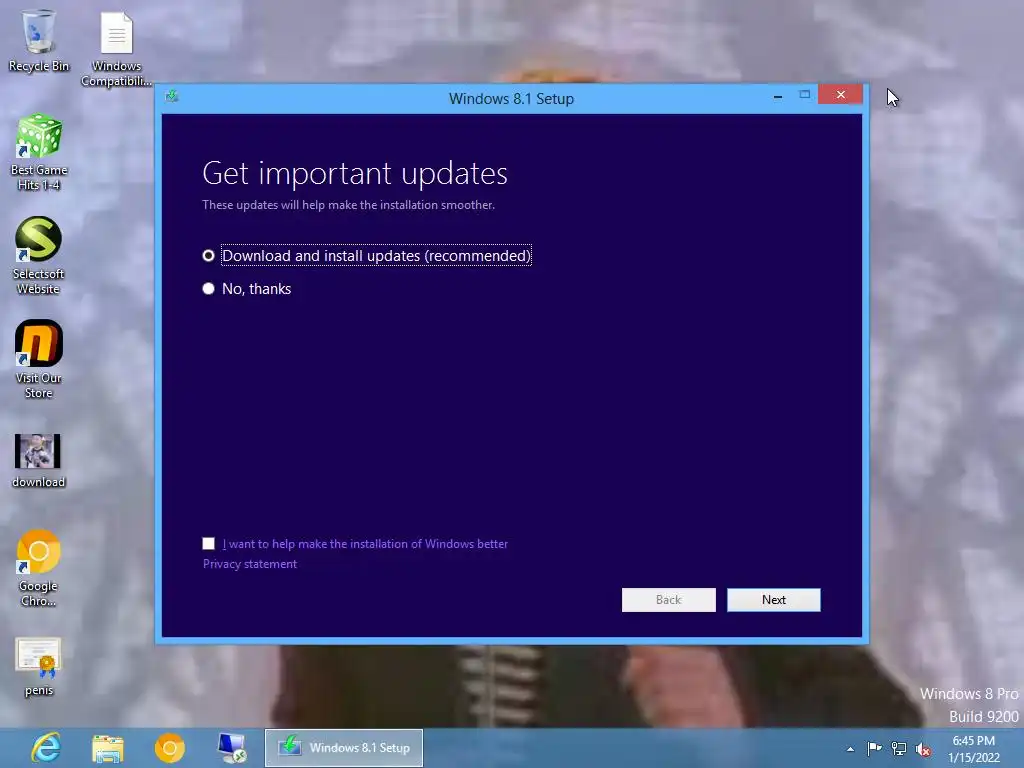Click the I want to help make installation better link text

[x=365, y=543]
